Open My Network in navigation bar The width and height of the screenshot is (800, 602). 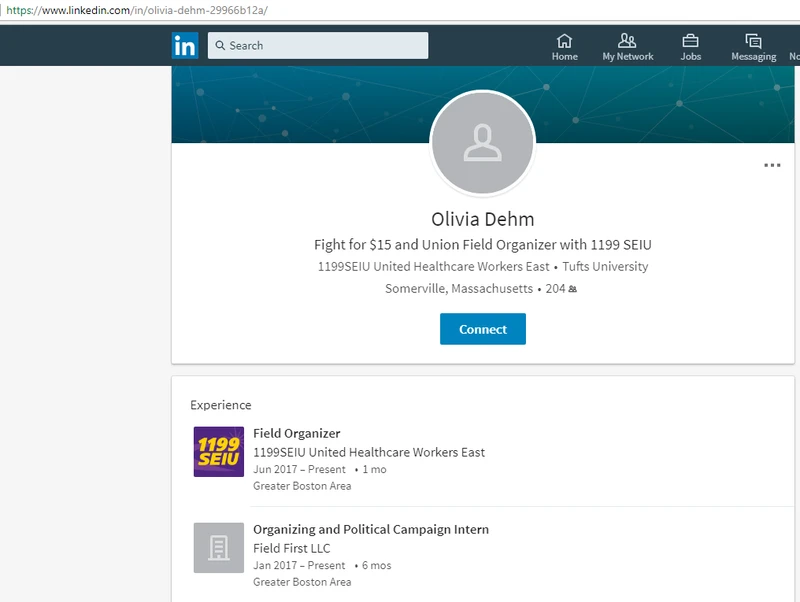(628, 47)
